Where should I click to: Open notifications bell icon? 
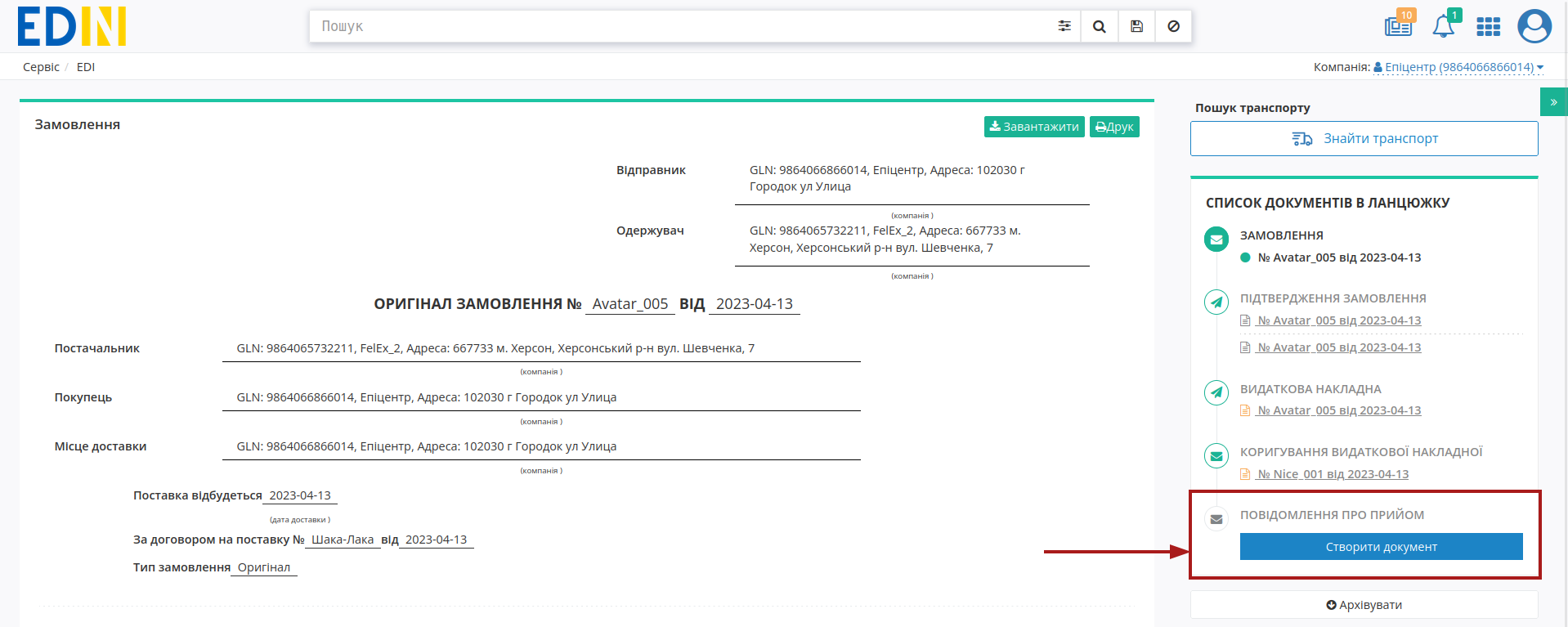[1444, 26]
